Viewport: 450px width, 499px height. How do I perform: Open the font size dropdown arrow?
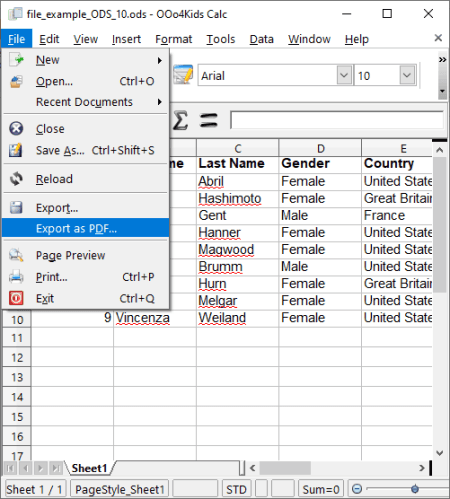[407, 75]
